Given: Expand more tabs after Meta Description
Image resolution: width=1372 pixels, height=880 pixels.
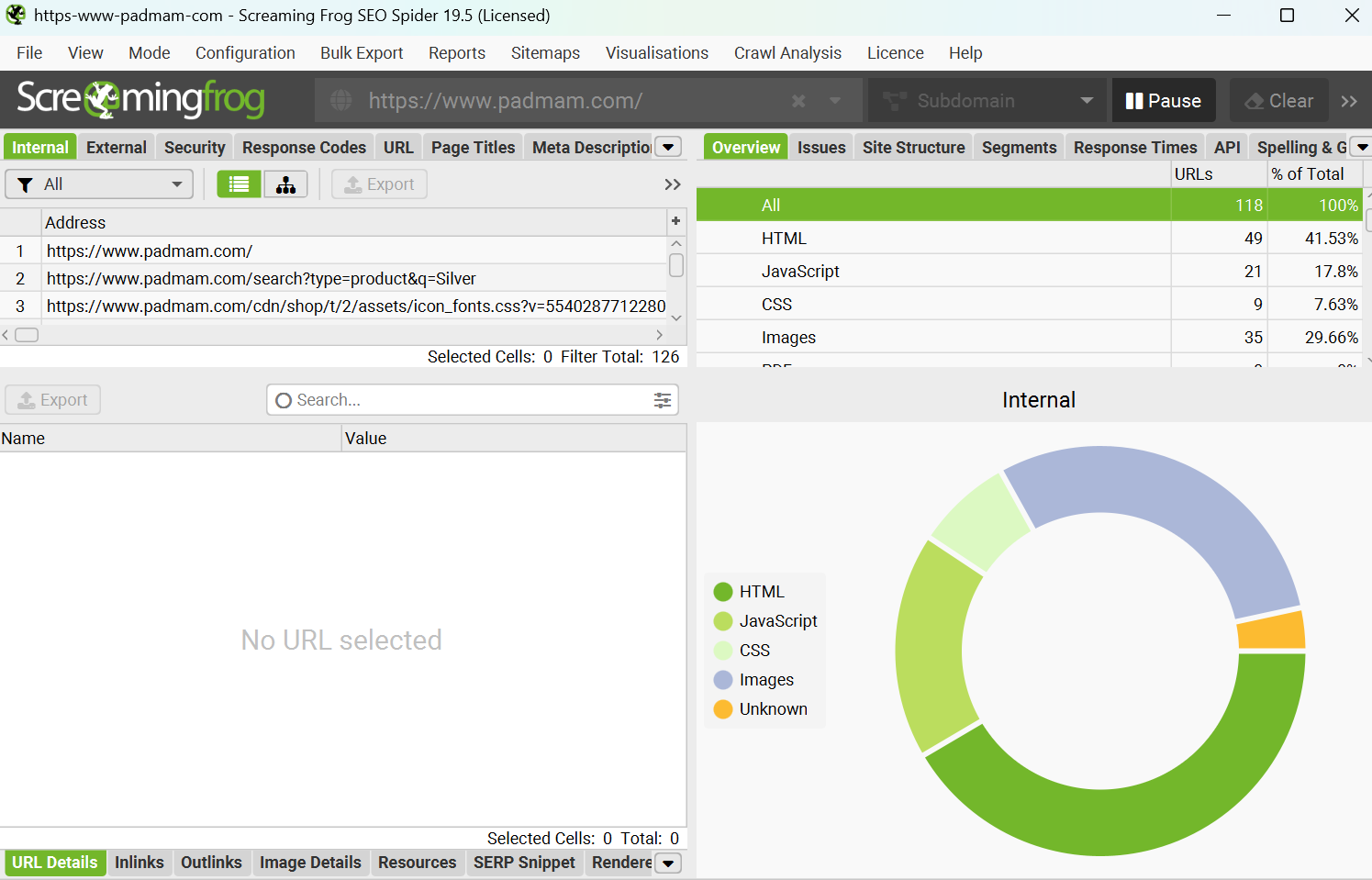Looking at the screenshot, I should [x=669, y=148].
